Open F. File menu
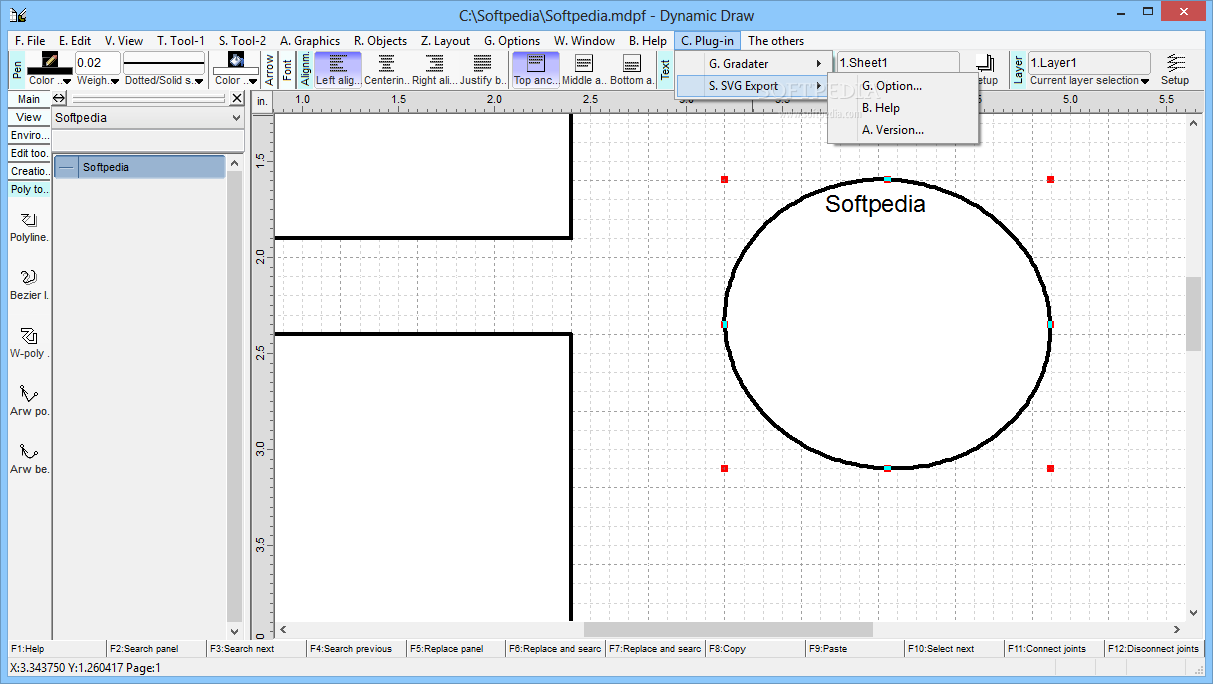Viewport: 1213px width, 684px height. click(x=30, y=41)
